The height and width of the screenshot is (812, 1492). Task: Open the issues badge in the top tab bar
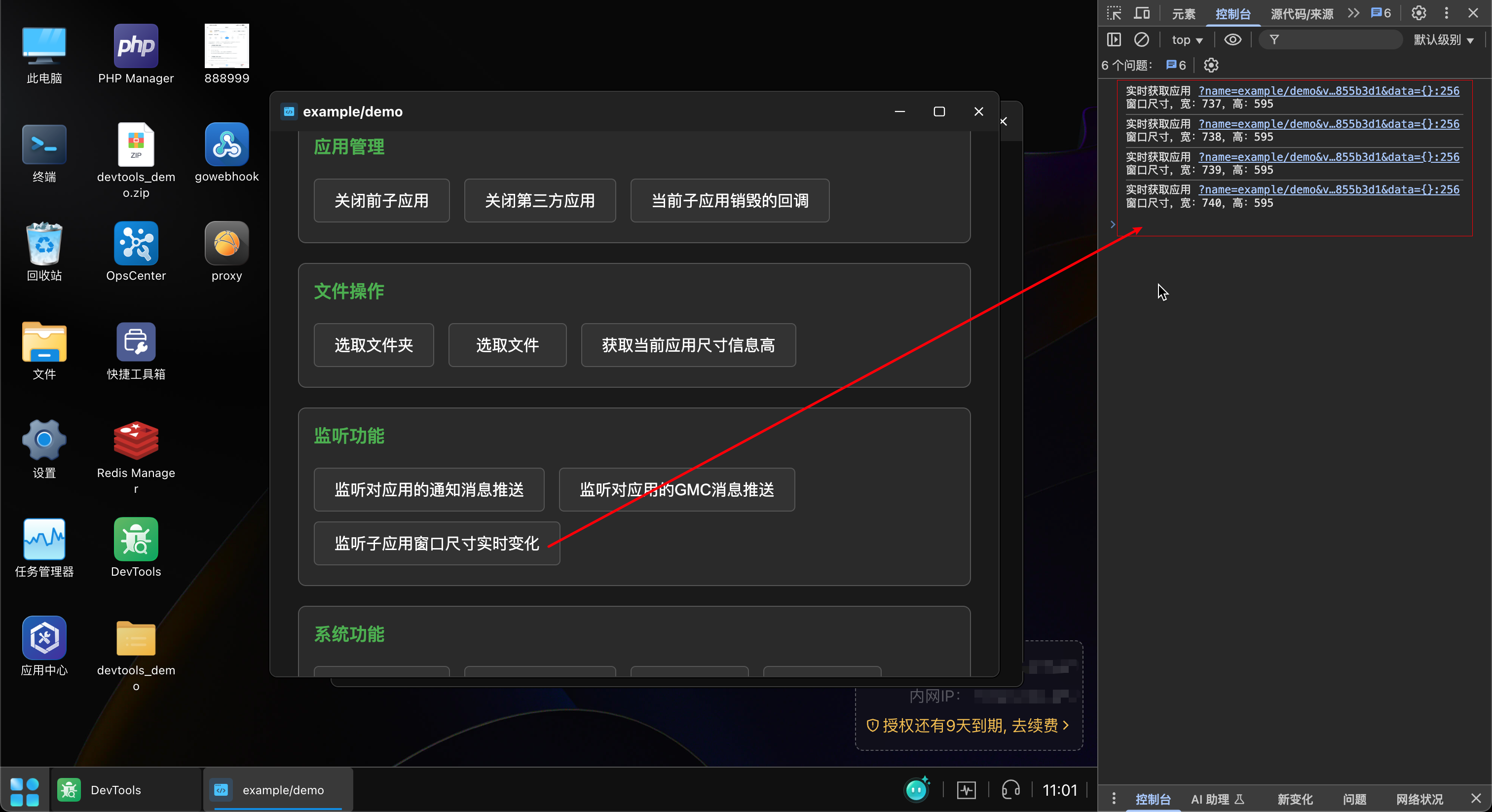tap(1381, 13)
